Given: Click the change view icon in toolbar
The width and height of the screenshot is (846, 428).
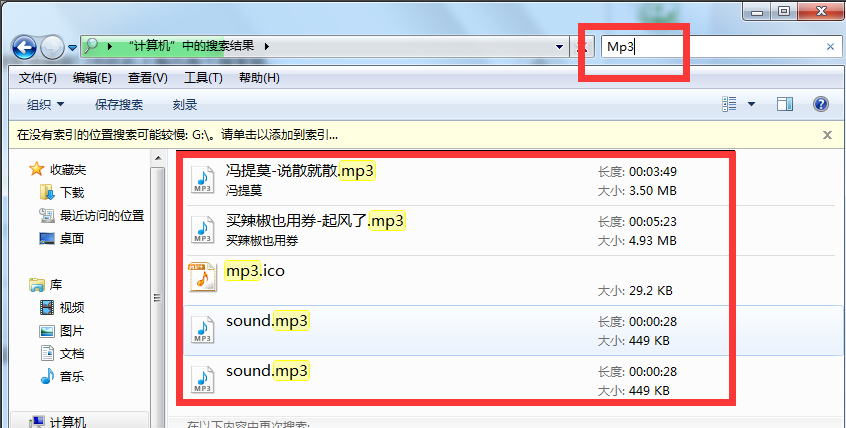Looking at the screenshot, I should 729,105.
